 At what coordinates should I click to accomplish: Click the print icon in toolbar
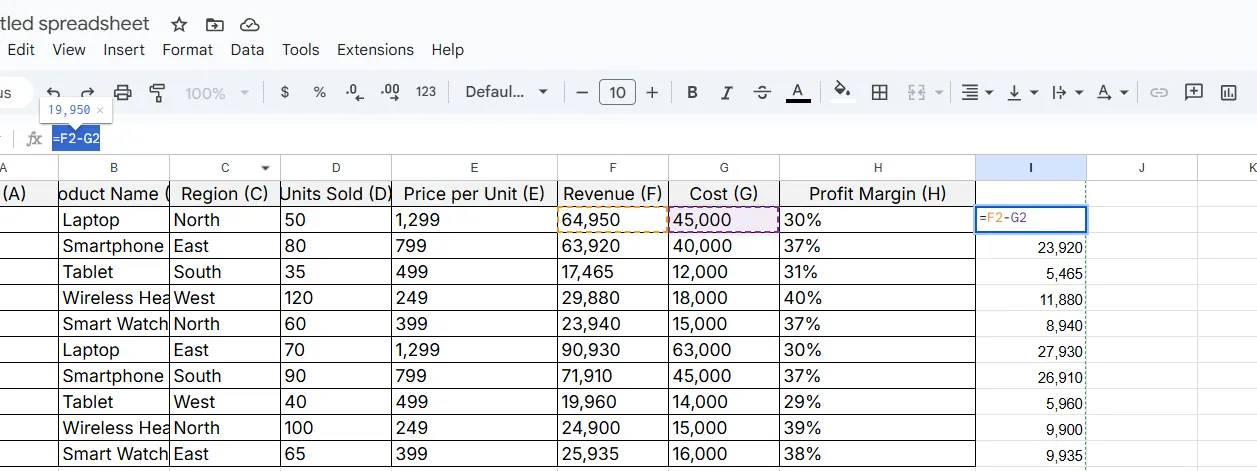tap(123, 93)
